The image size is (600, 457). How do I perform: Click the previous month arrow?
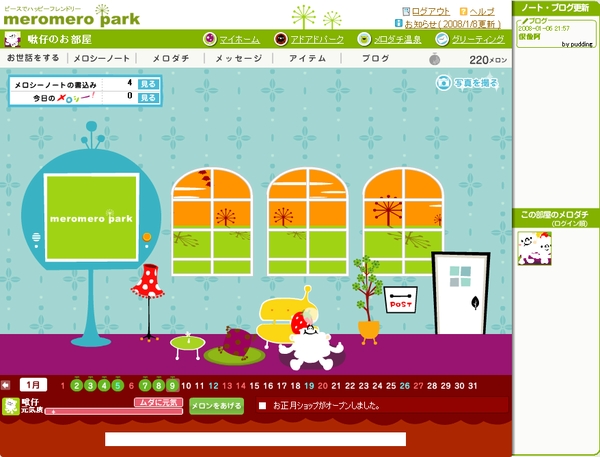[x=5, y=385]
